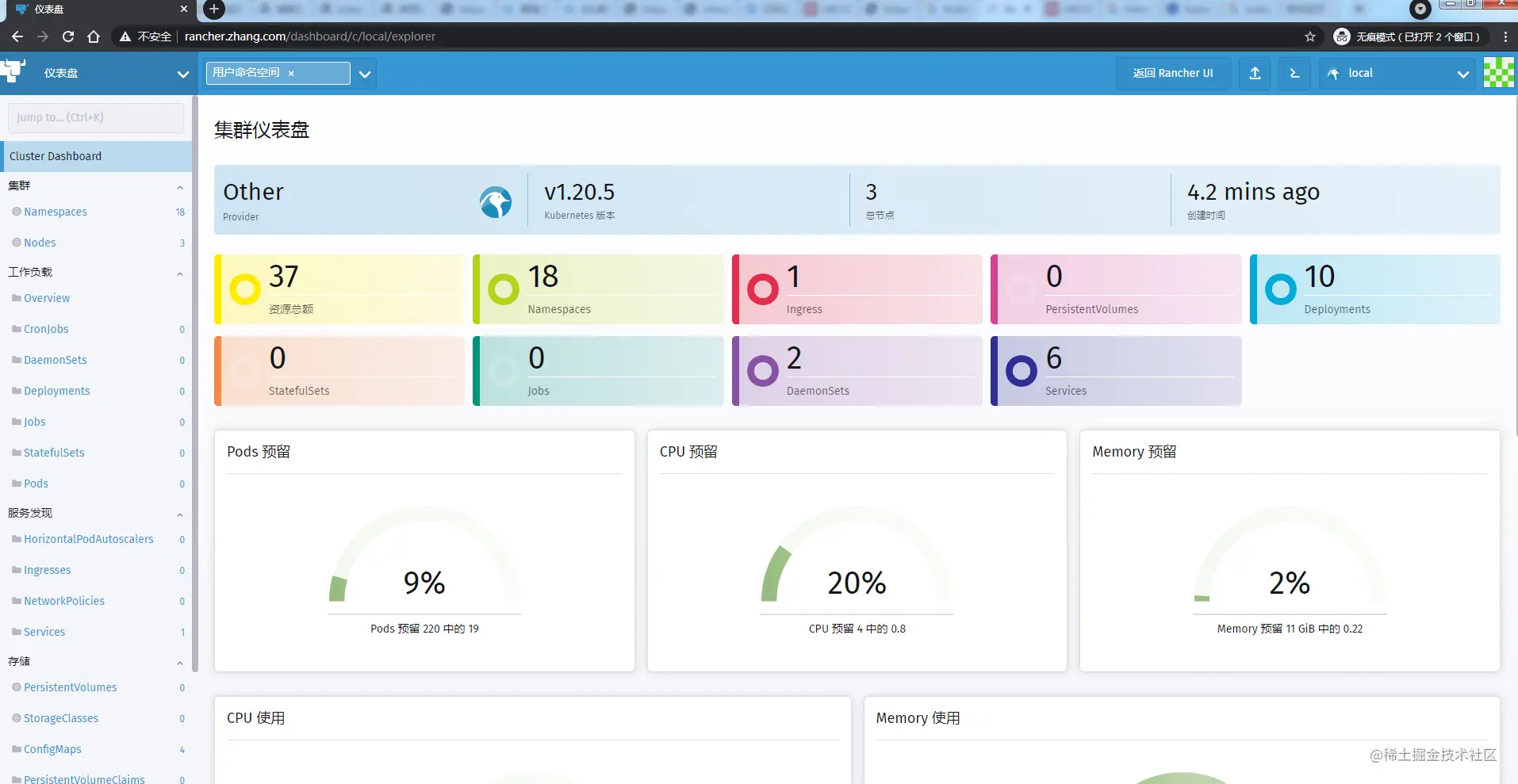
Task: Click the 不安全 security warning icon
Action: pos(125,36)
